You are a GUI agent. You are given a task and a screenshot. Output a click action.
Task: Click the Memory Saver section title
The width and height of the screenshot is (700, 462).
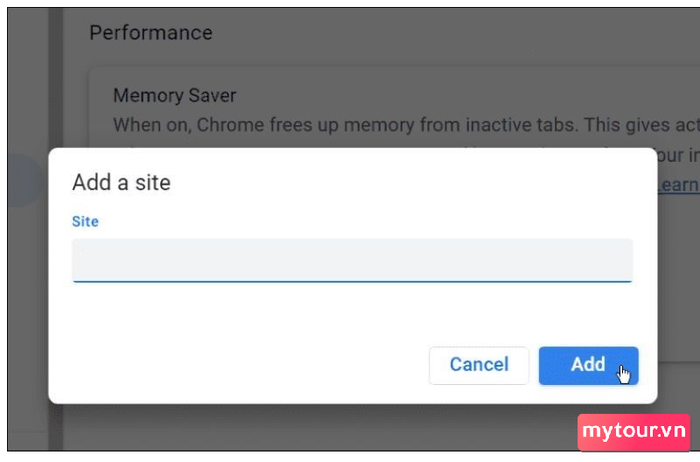tap(175, 96)
